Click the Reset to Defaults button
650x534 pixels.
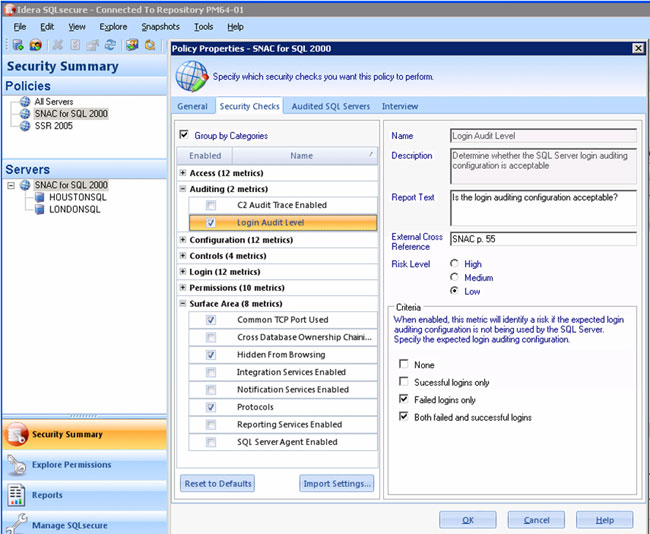[x=218, y=484]
